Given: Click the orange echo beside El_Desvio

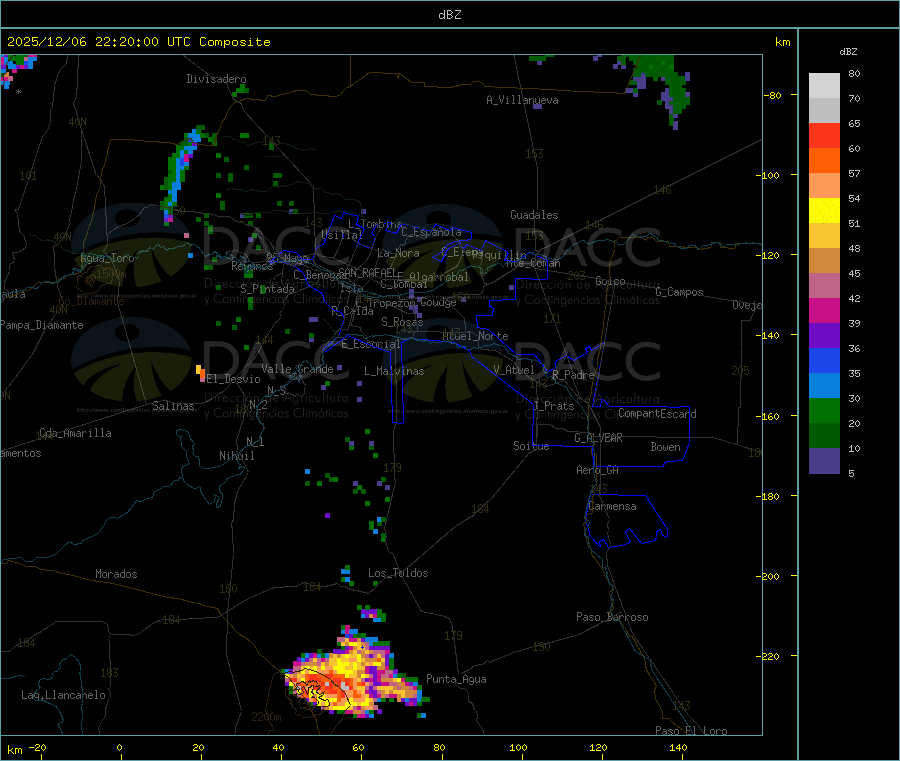Looking at the screenshot, I should tap(201, 374).
